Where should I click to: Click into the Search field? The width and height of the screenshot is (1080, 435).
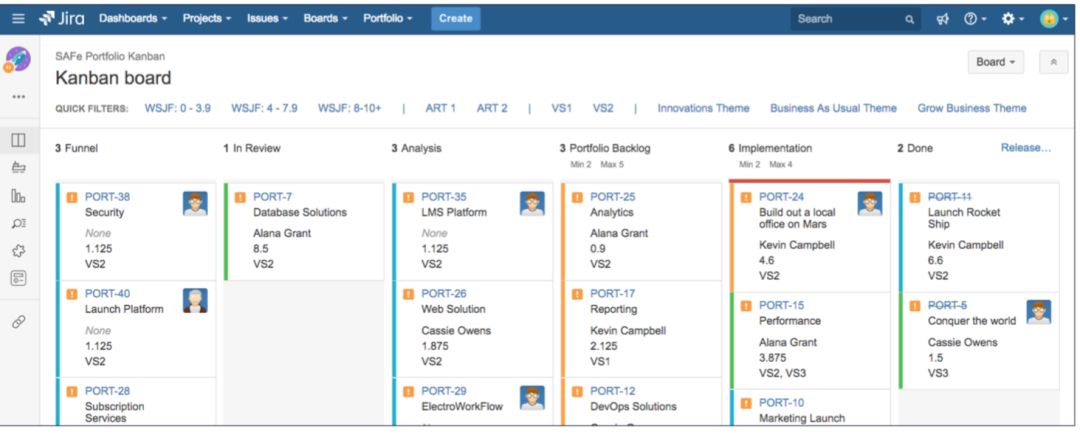click(845, 19)
